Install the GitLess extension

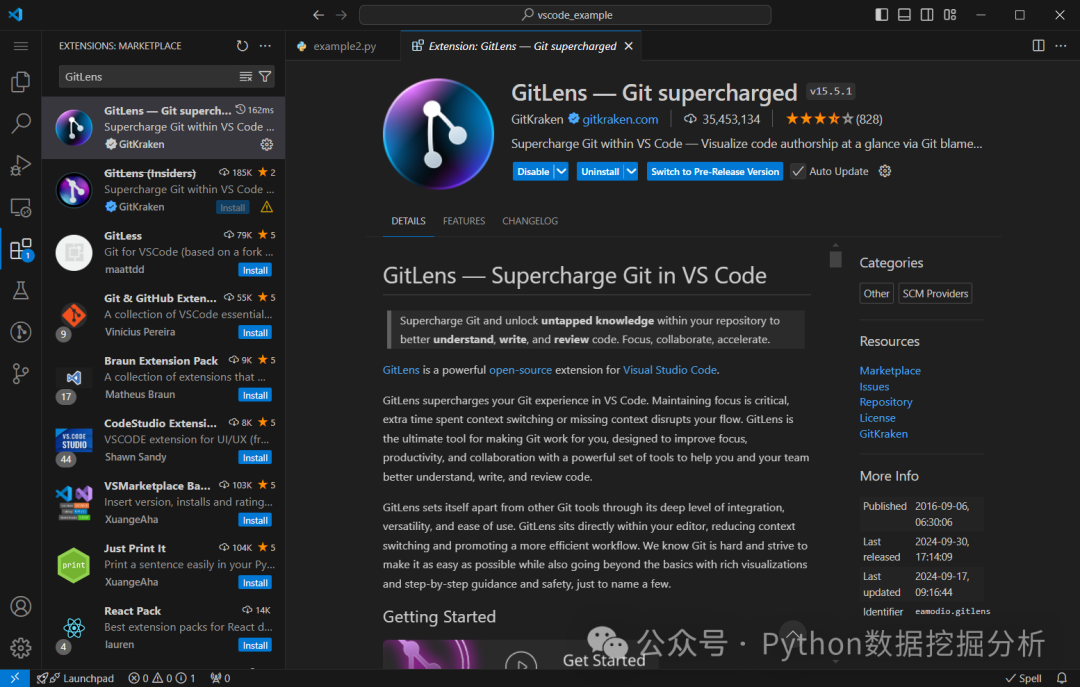255,270
